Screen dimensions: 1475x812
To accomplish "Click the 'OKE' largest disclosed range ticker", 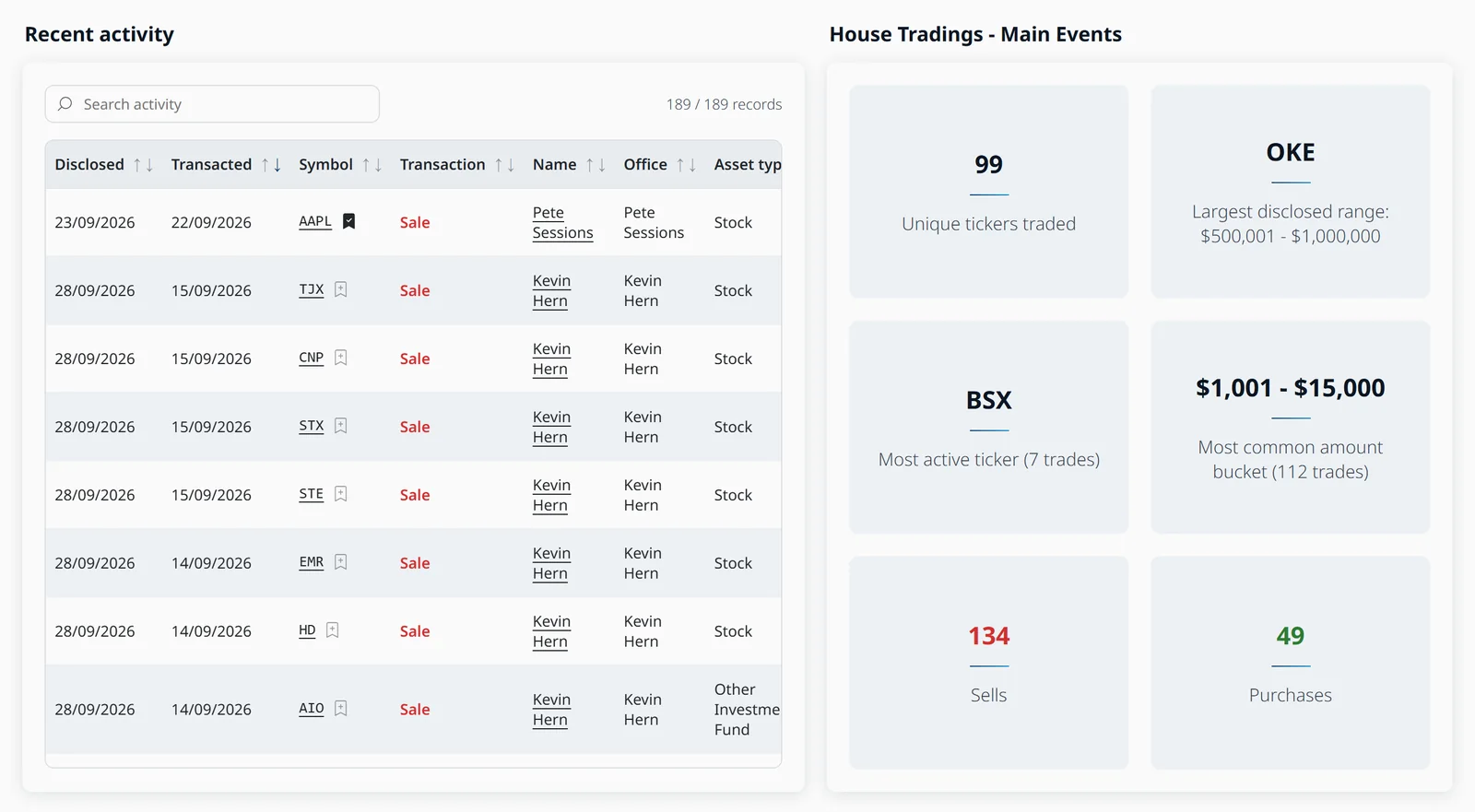I will 1291,153.
